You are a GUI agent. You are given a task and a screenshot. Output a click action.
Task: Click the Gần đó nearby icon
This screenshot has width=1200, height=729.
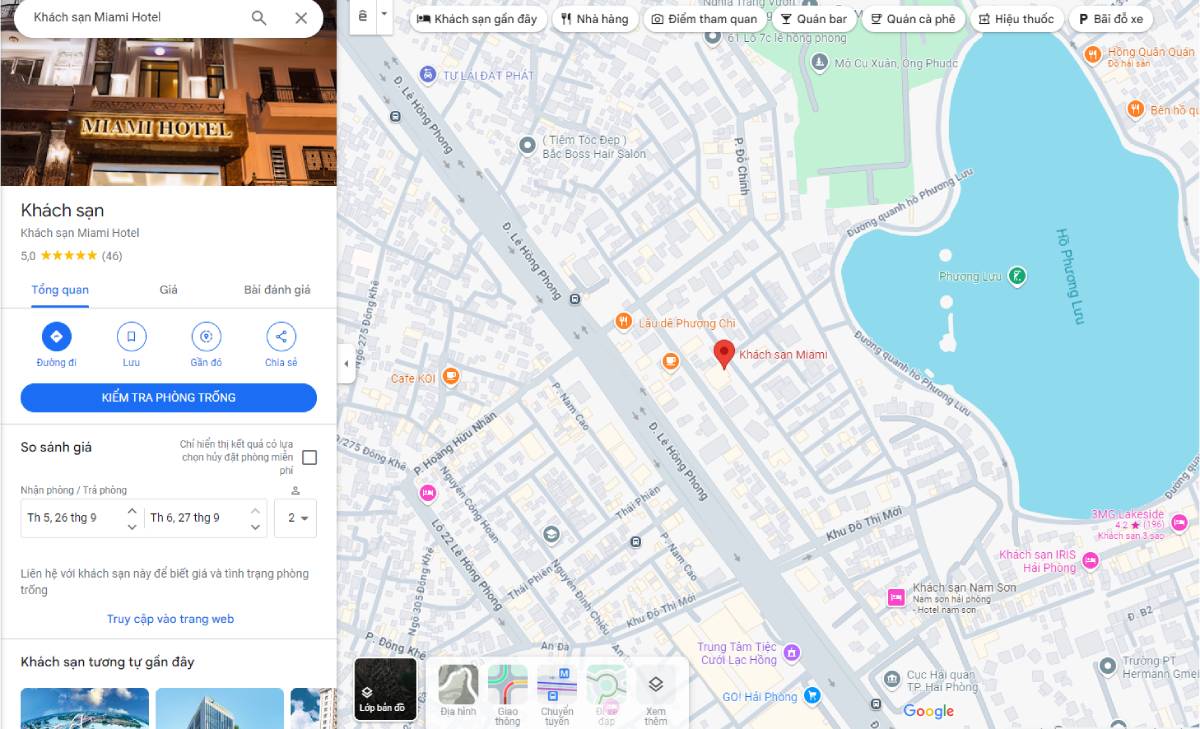click(x=206, y=337)
